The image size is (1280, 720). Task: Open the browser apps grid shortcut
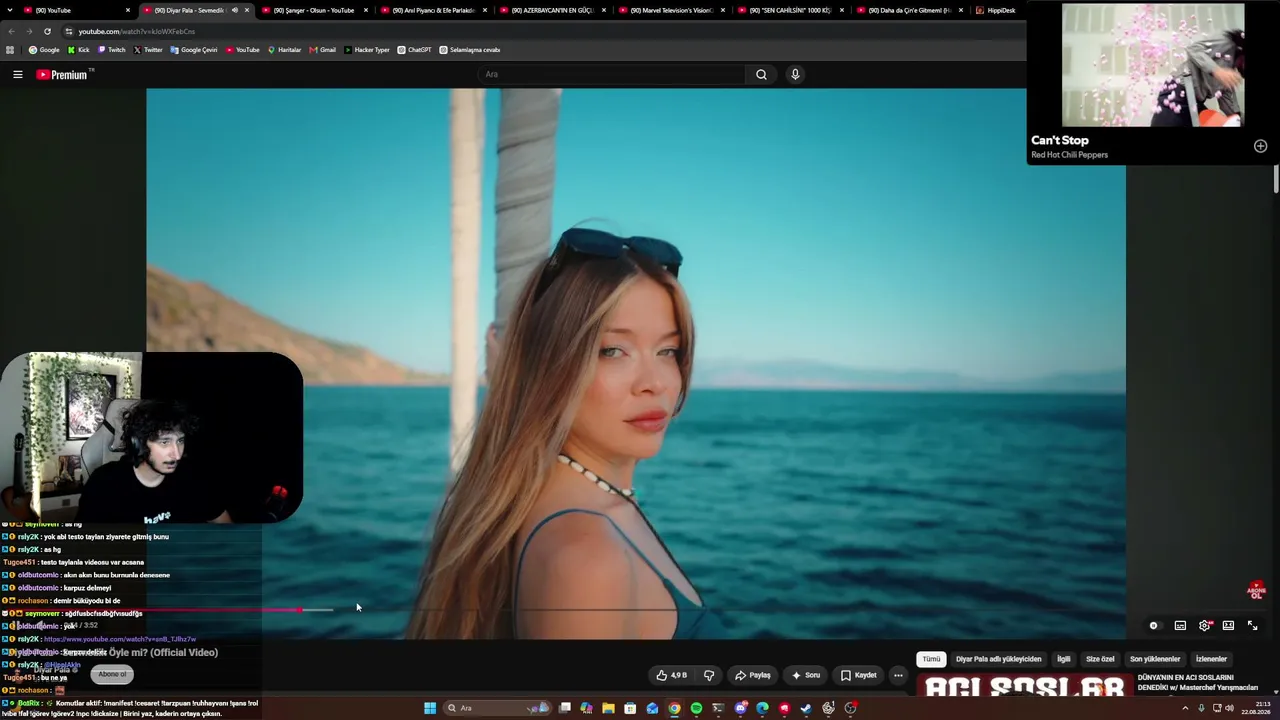pyautogui.click(x=10, y=50)
